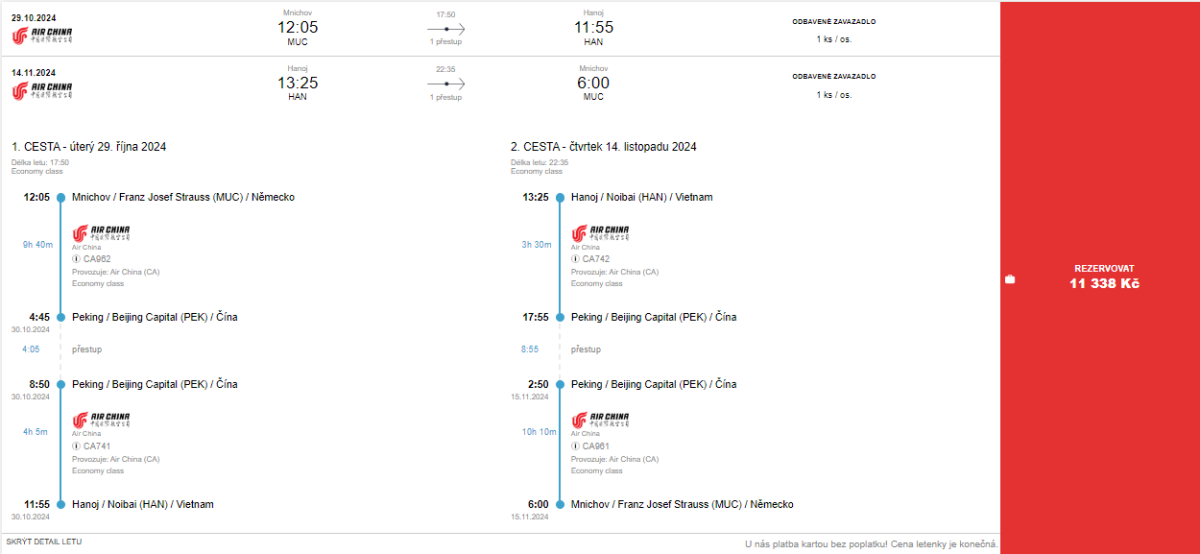Click the 13:25 Hanoj departure timeline dot
Viewport: 1200px width, 554px height.
(x=560, y=198)
